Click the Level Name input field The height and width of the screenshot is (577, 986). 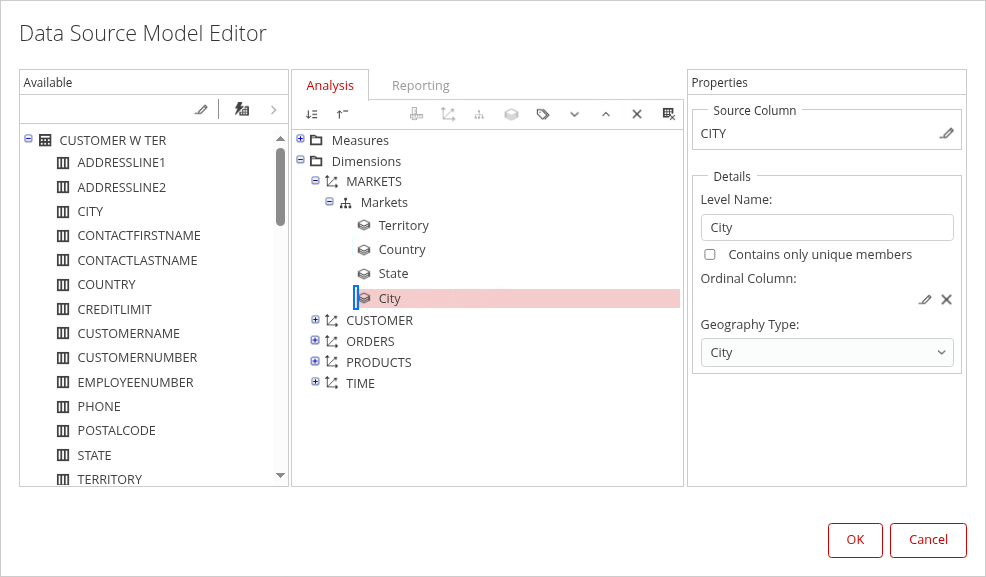(x=827, y=228)
